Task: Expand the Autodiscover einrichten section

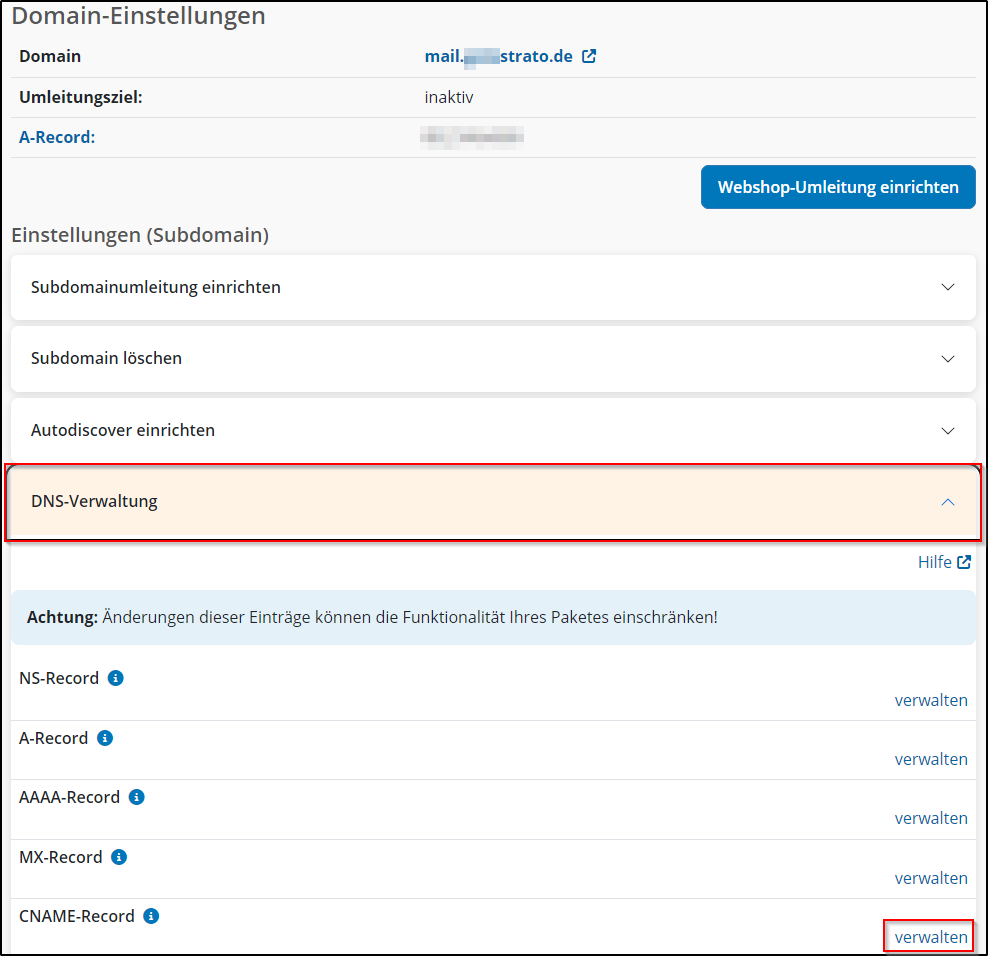Action: [493, 430]
